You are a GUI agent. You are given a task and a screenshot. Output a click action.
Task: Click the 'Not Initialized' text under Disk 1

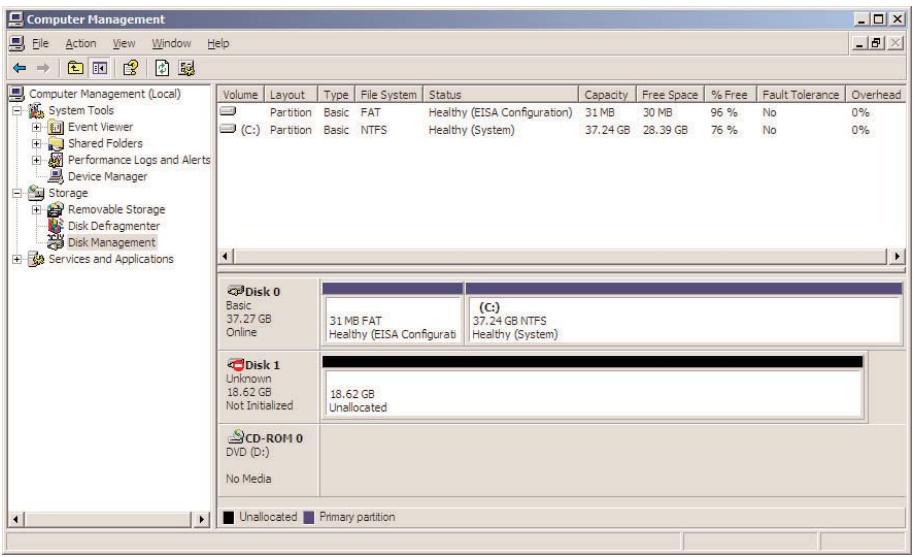point(259,405)
